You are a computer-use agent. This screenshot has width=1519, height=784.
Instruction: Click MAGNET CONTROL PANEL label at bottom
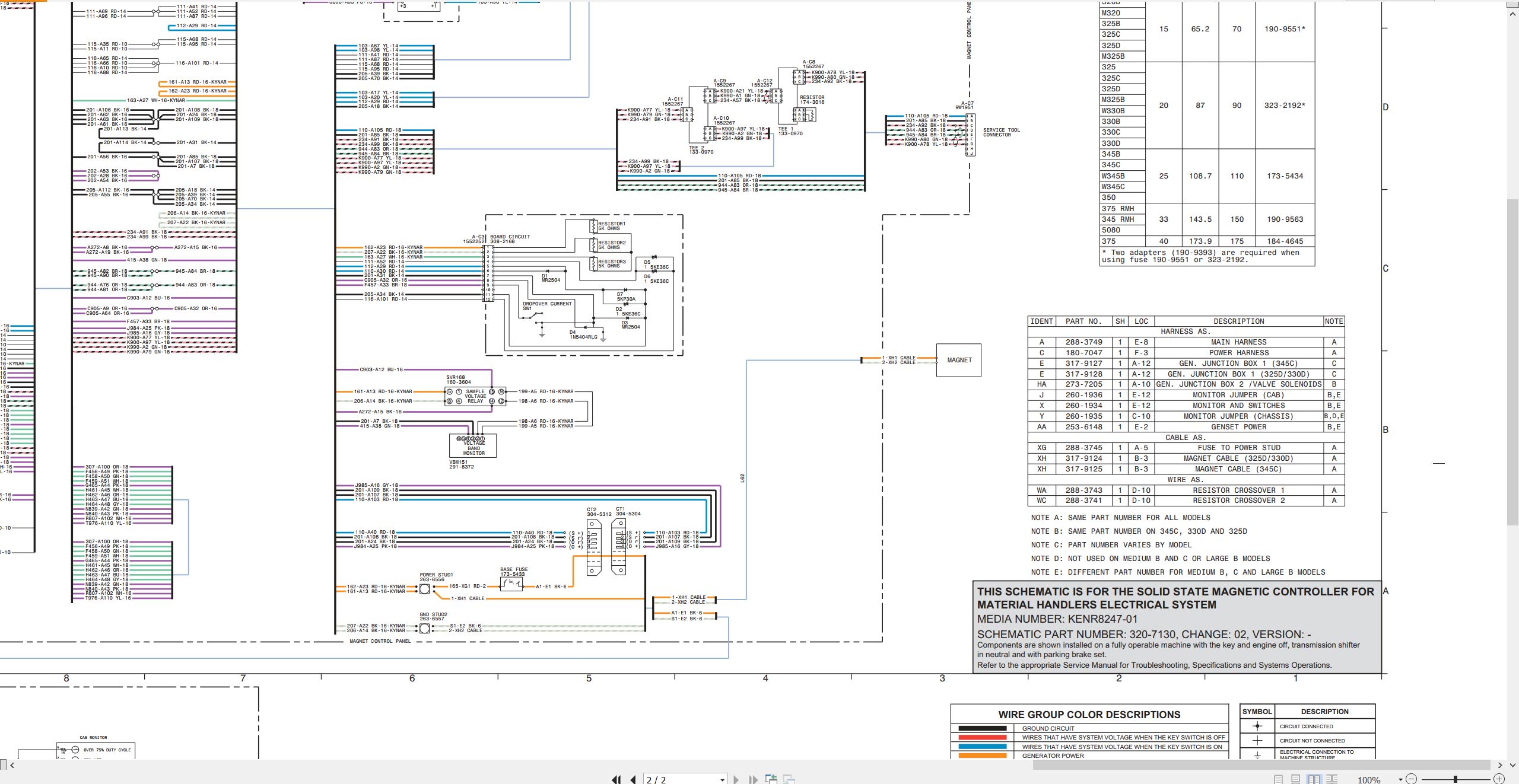click(x=380, y=641)
